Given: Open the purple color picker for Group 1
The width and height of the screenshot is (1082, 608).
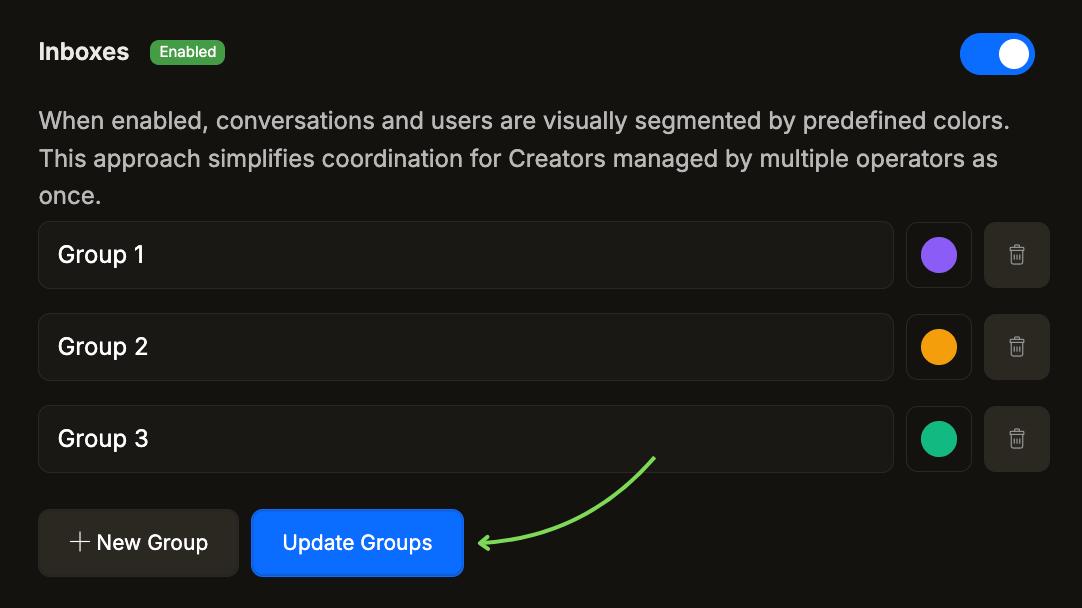Looking at the screenshot, I should [938, 255].
